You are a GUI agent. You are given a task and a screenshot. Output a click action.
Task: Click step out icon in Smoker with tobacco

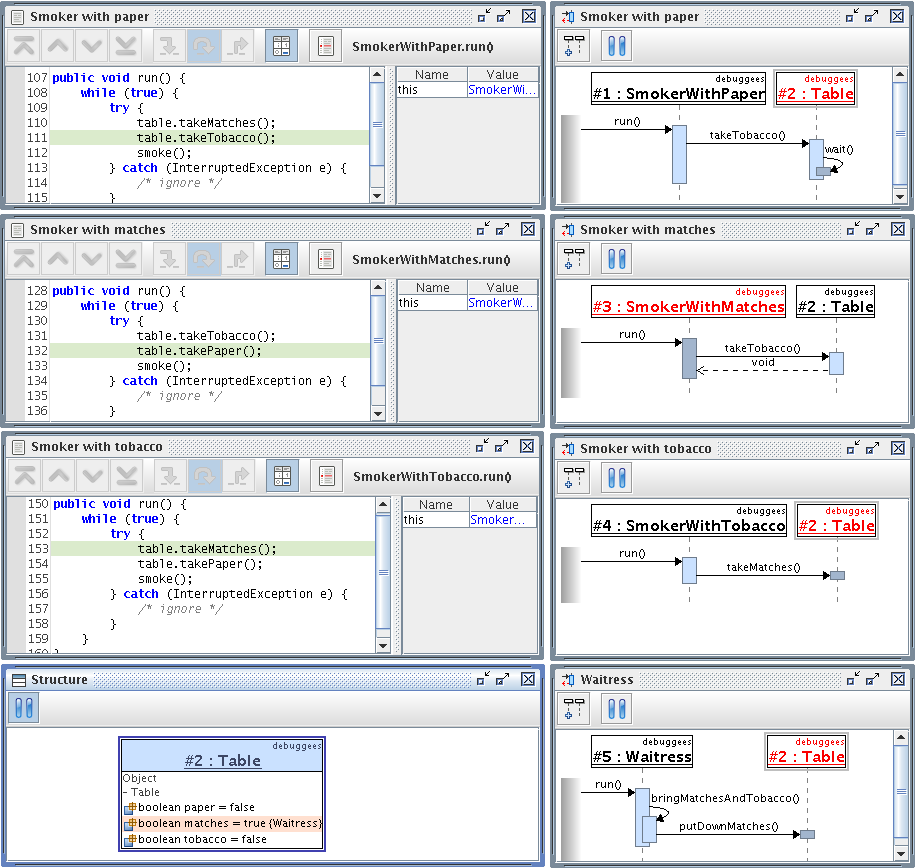239,477
